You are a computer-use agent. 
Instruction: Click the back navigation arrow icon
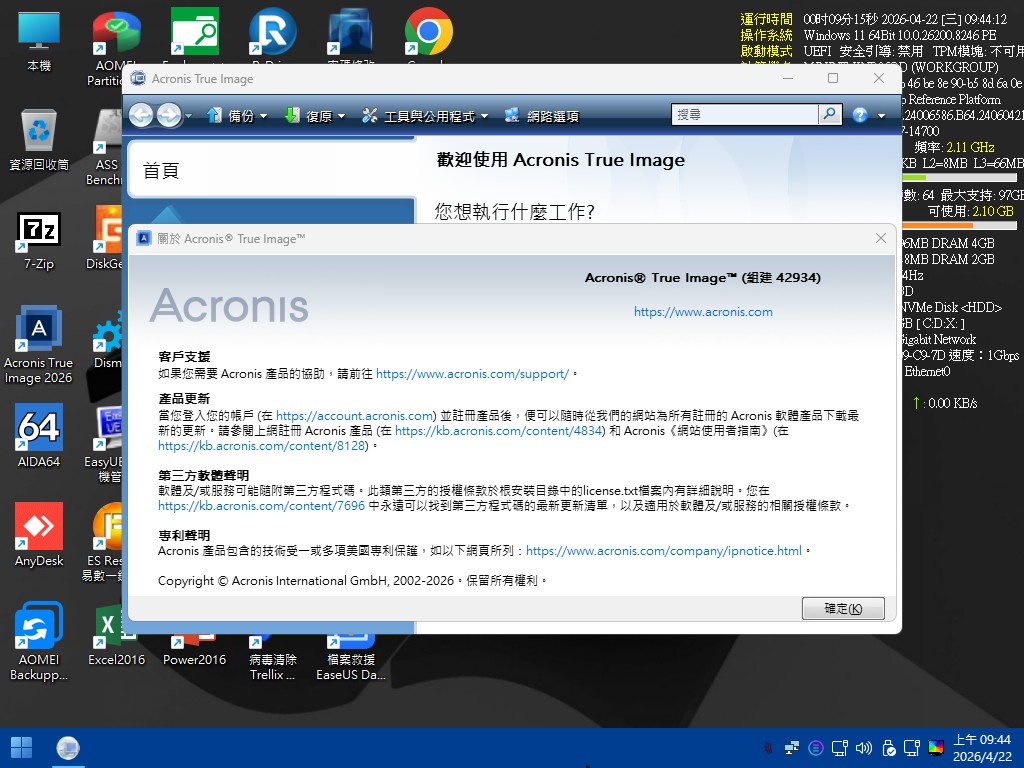(x=141, y=115)
